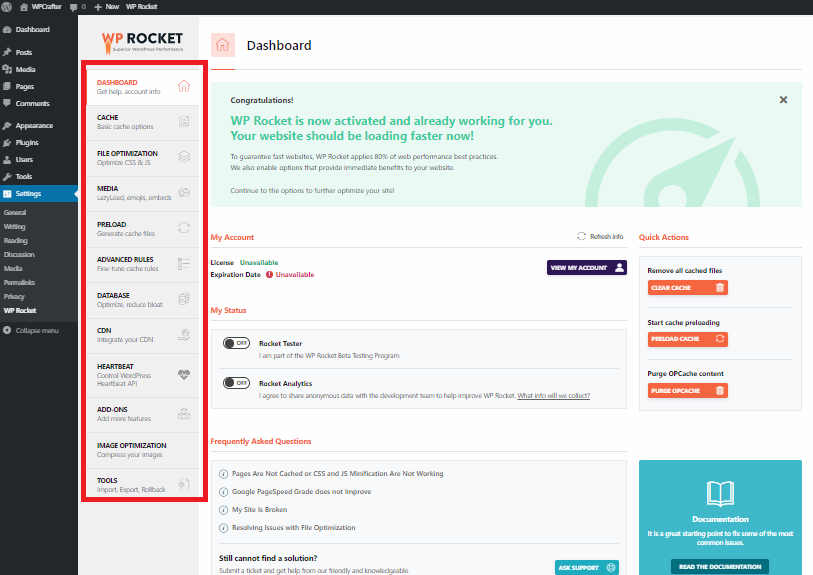Click the orange home icon in page header
The height and width of the screenshot is (575, 813).
(x=222, y=45)
